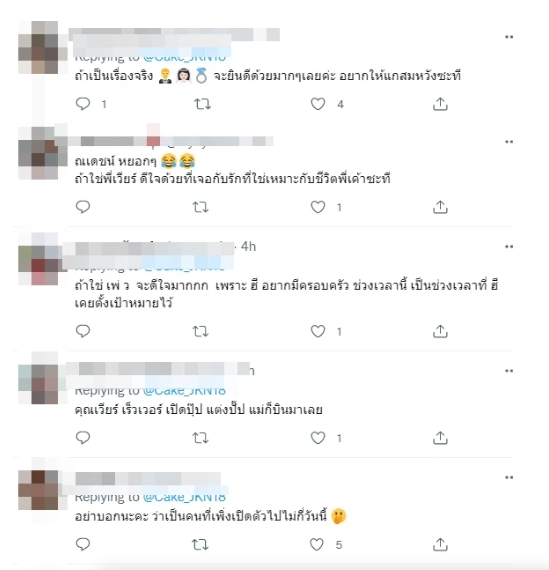Open more options on the last tweet
This screenshot has height=570, width=549.
click(509, 477)
